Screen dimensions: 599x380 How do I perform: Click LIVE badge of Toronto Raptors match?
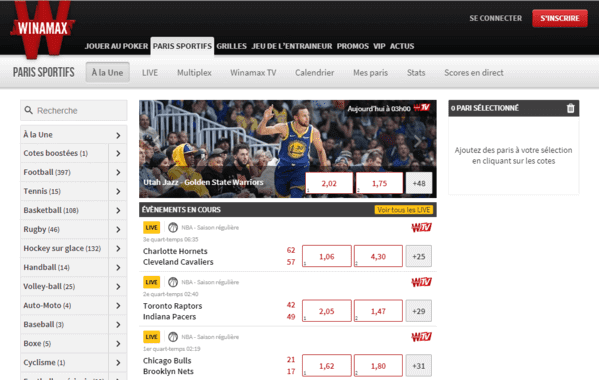point(151,282)
